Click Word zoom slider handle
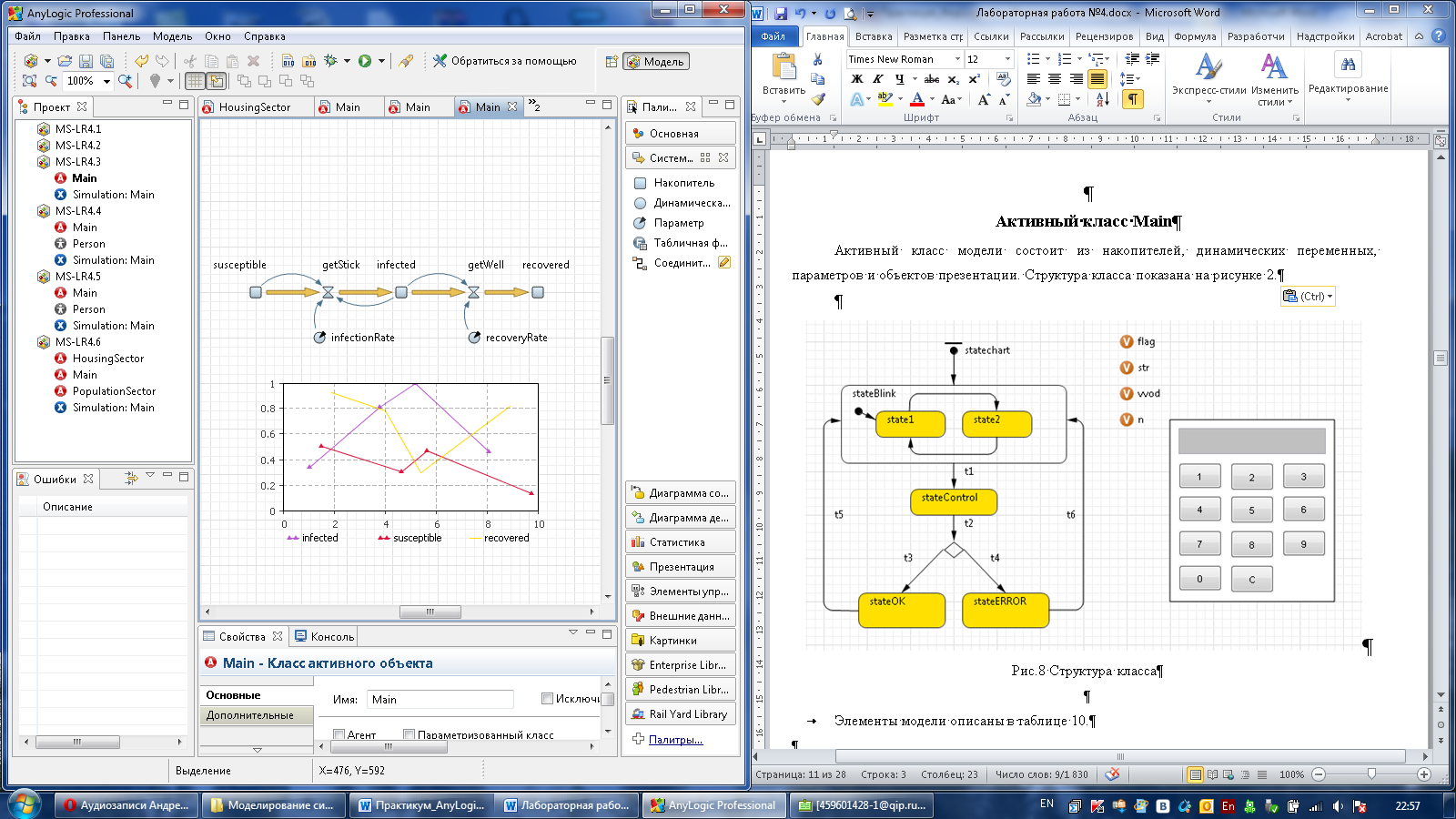 (x=1371, y=774)
